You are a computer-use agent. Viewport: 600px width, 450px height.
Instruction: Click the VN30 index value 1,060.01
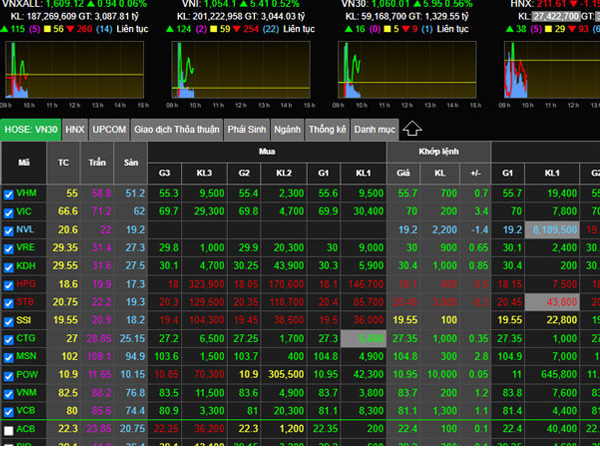point(391,4)
